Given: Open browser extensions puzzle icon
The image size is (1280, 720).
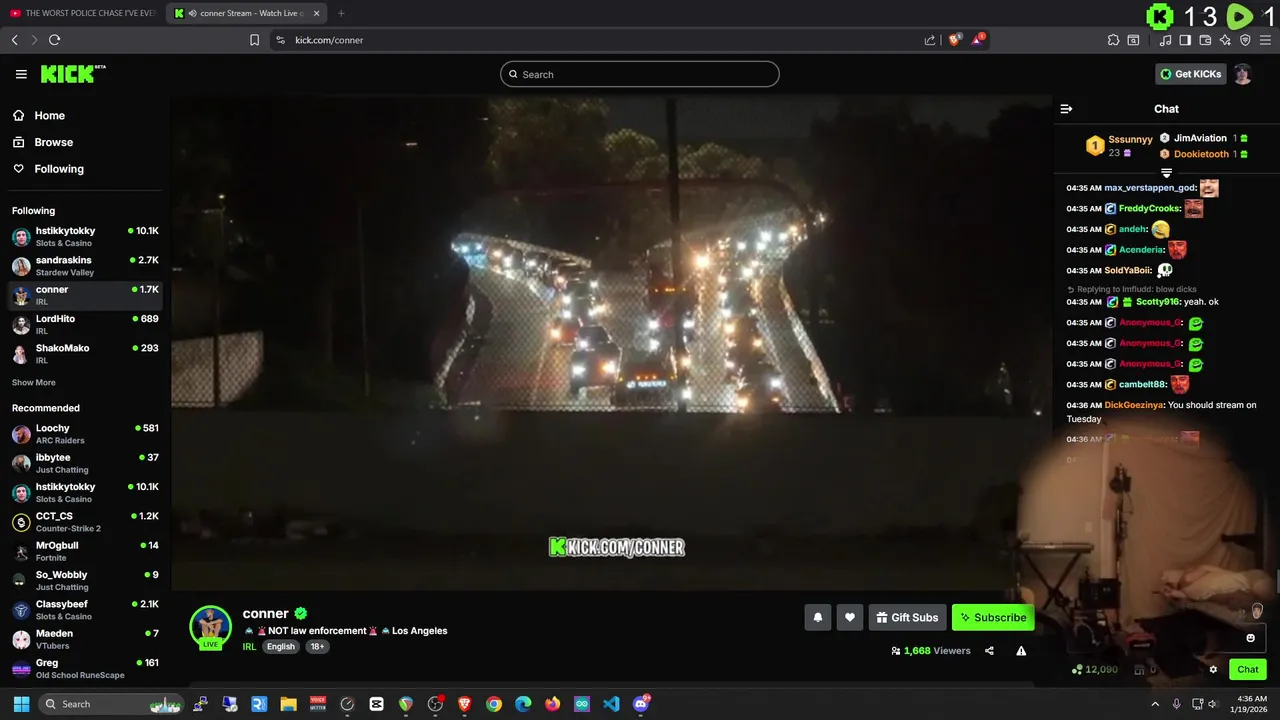Looking at the screenshot, I should coord(1113,40).
